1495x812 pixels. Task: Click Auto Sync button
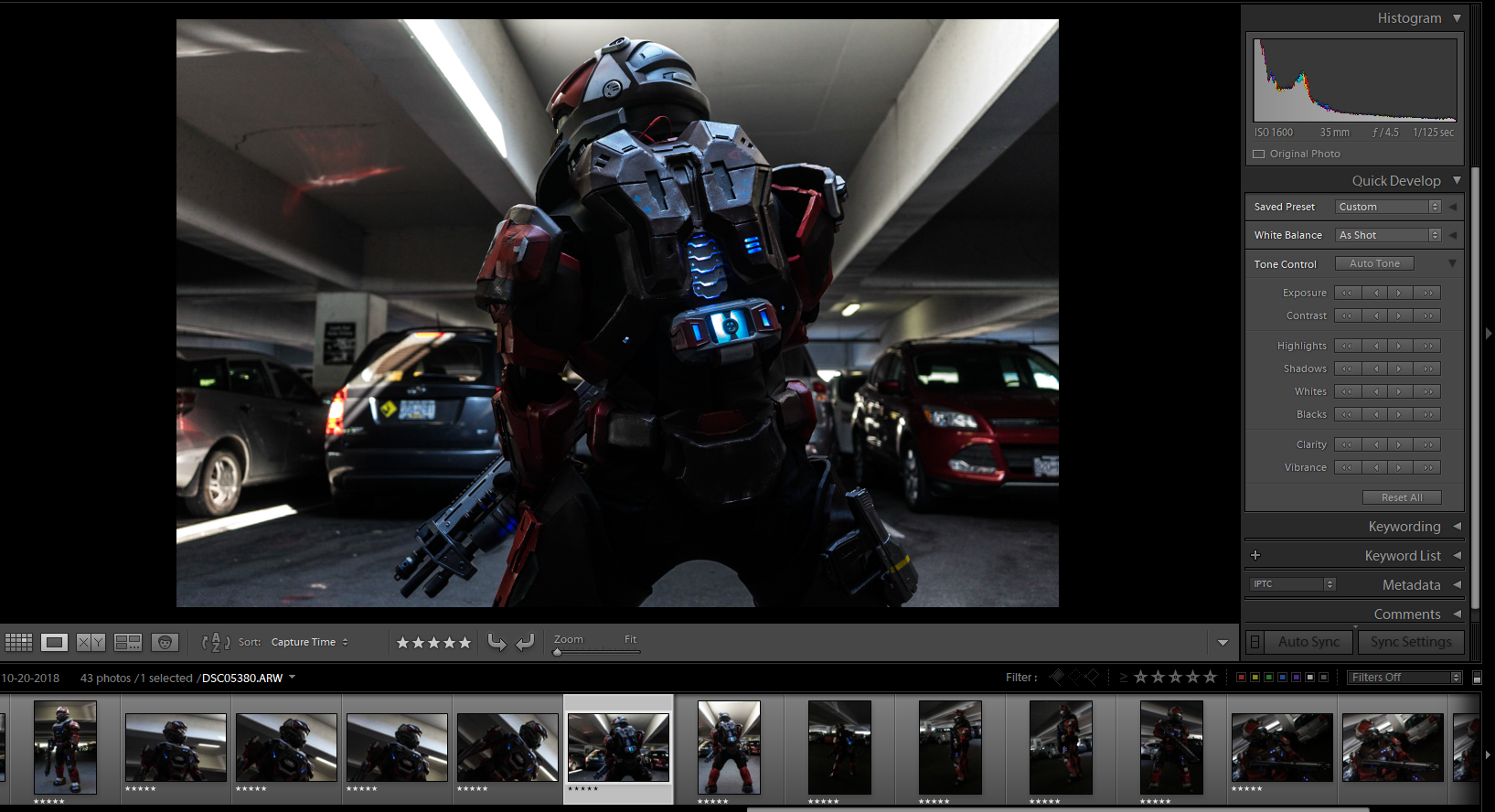1308,642
